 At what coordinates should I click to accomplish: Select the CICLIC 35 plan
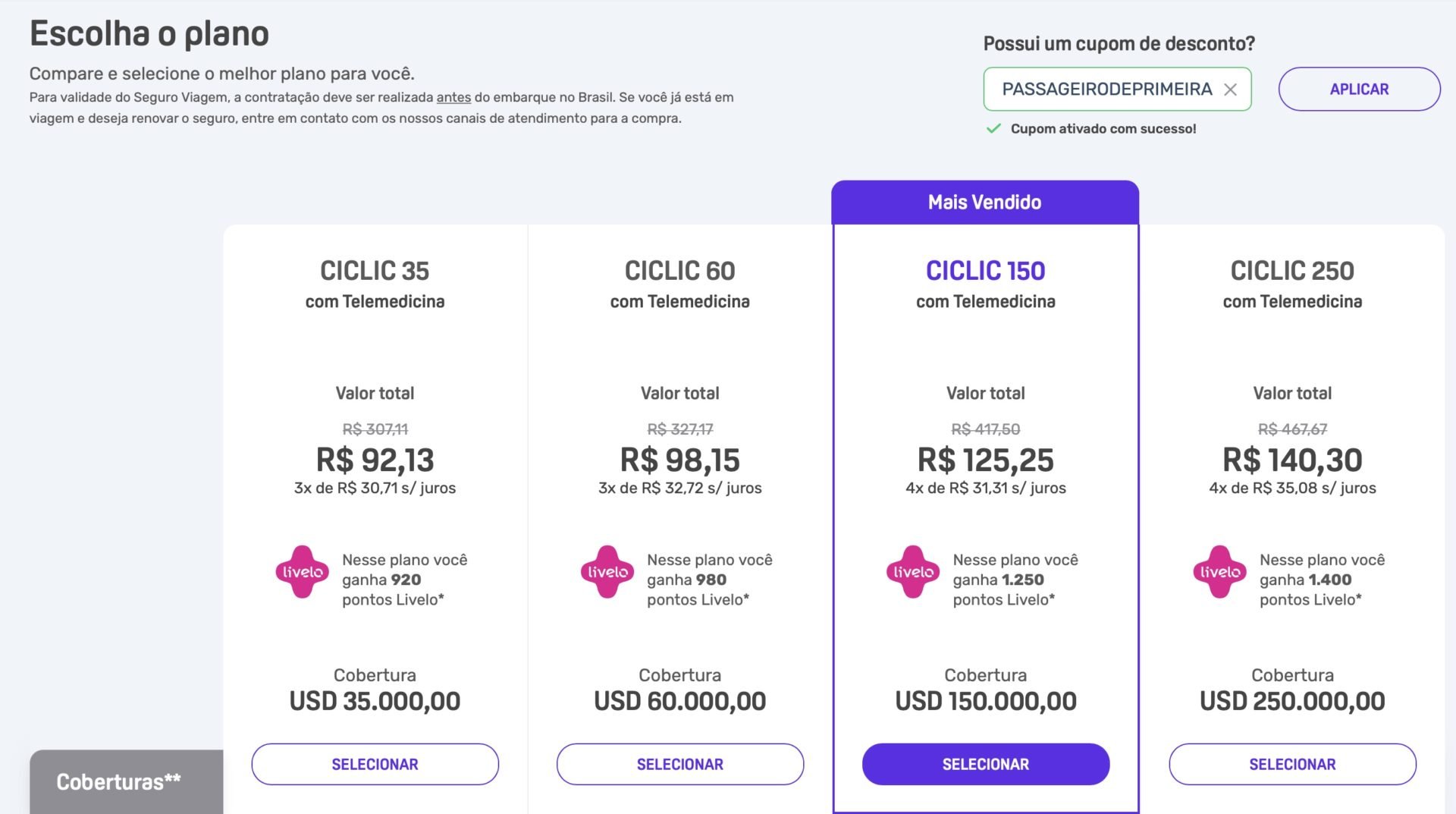coord(375,764)
